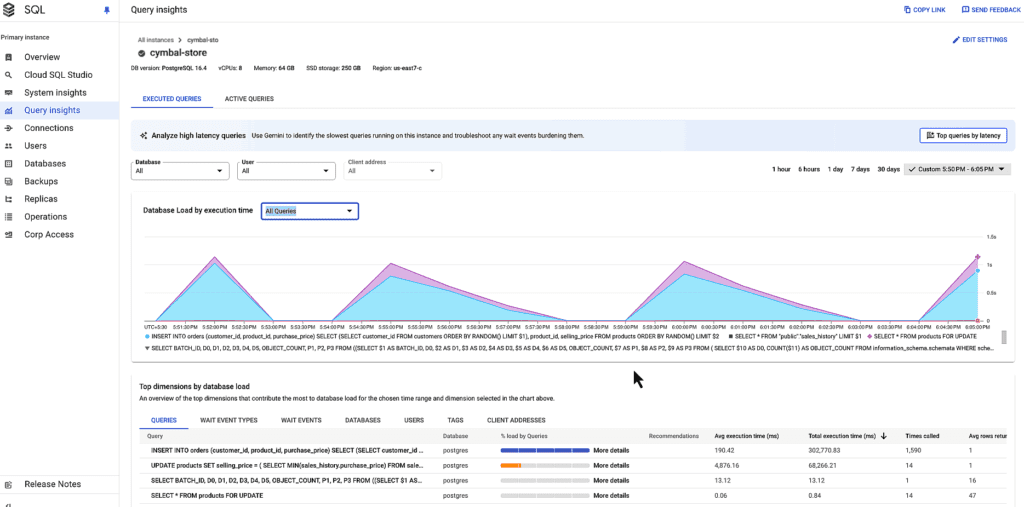Image resolution: width=1024 pixels, height=507 pixels.
Task: Click the Connections sidebar icon
Action: (8, 128)
